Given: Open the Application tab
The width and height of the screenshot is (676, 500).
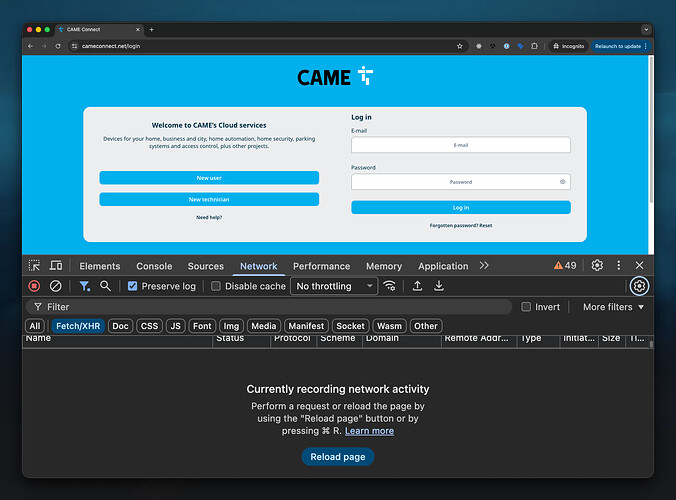Looking at the screenshot, I should click(443, 266).
